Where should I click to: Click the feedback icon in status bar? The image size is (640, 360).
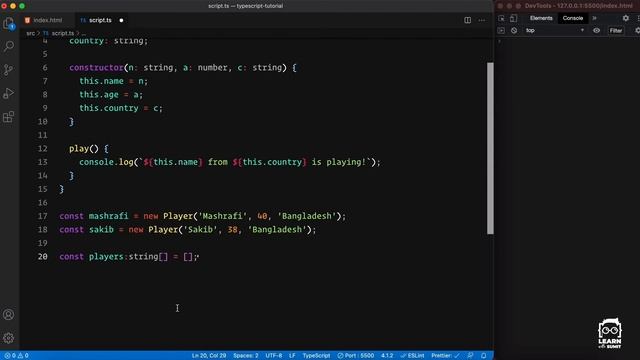click(471, 356)
